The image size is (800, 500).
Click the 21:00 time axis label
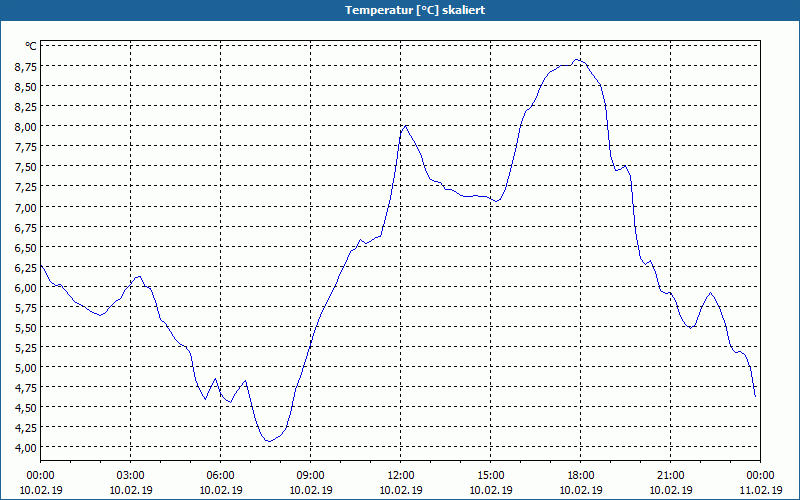(670, 476)
